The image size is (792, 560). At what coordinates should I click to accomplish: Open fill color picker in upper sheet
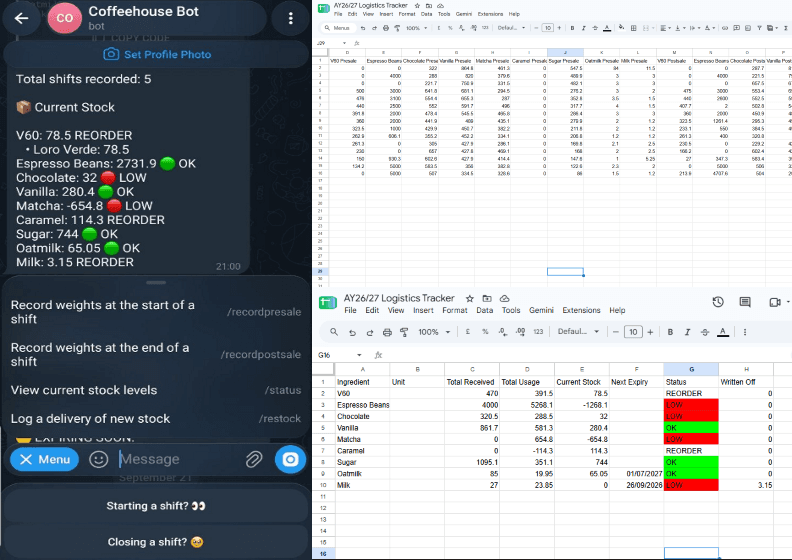pos(621,28)
